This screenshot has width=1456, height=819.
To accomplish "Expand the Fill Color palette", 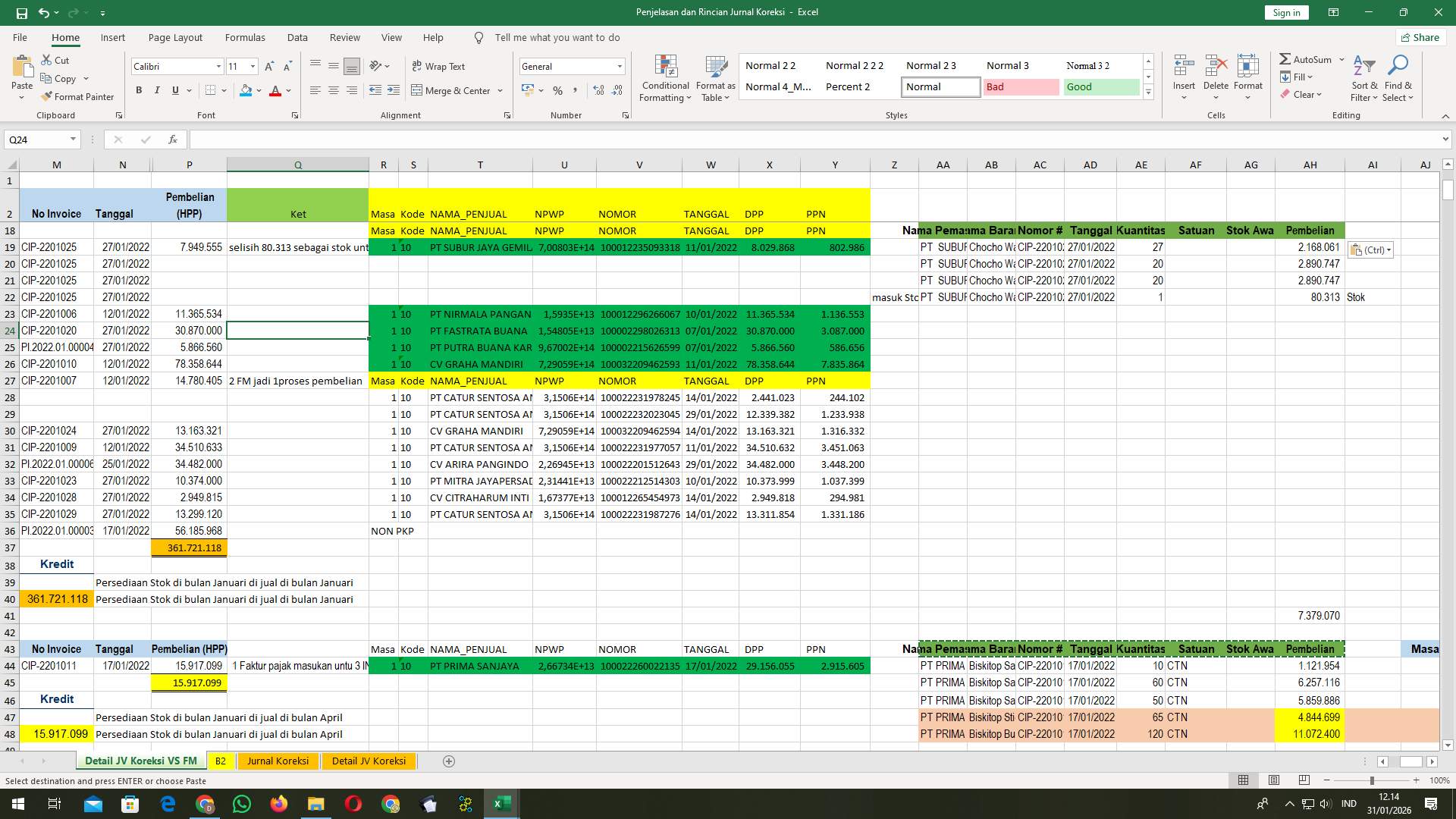I will click(257, 90).
